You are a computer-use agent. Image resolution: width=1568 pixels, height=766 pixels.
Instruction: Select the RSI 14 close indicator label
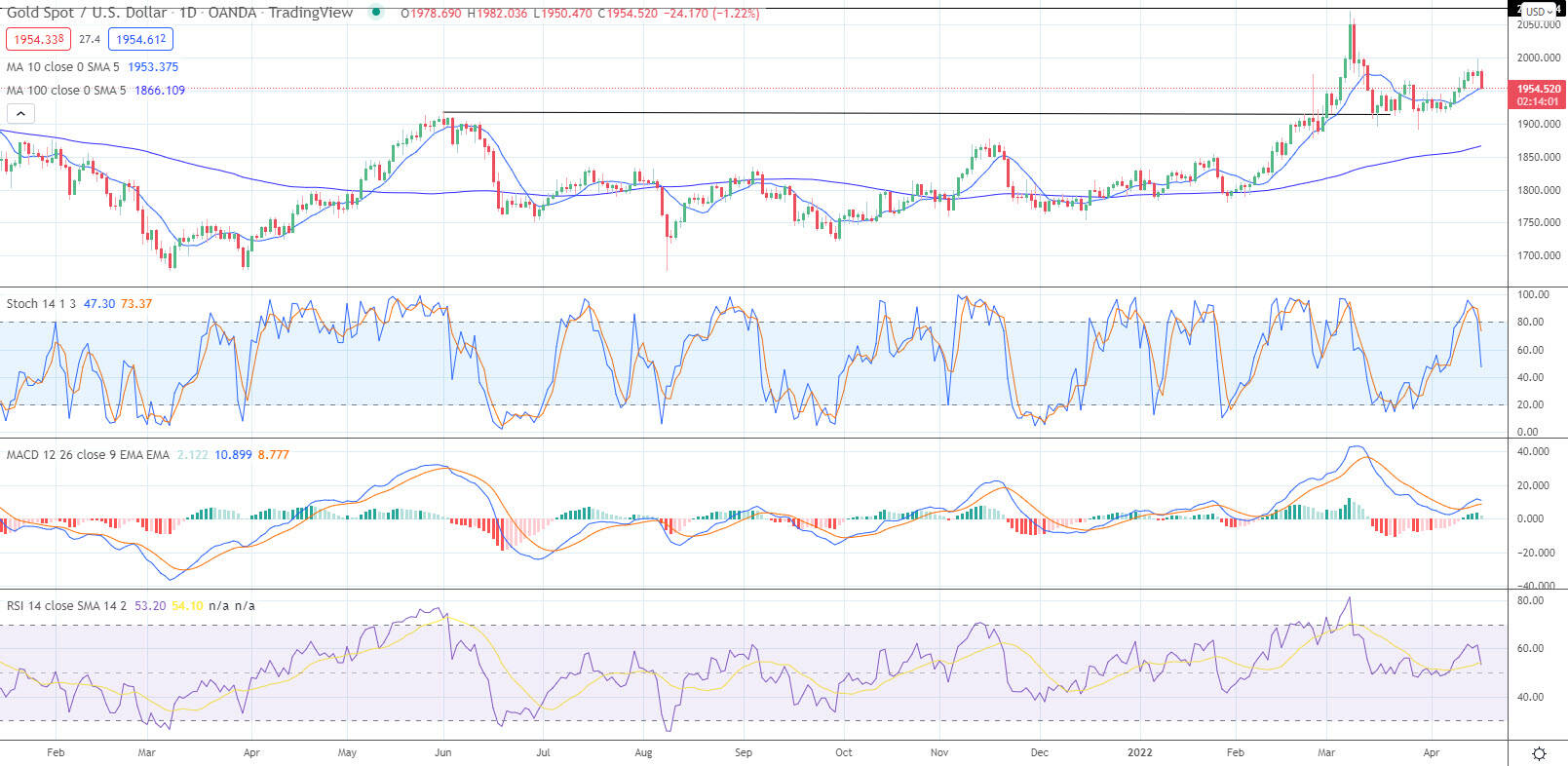[x=66, y=606]
